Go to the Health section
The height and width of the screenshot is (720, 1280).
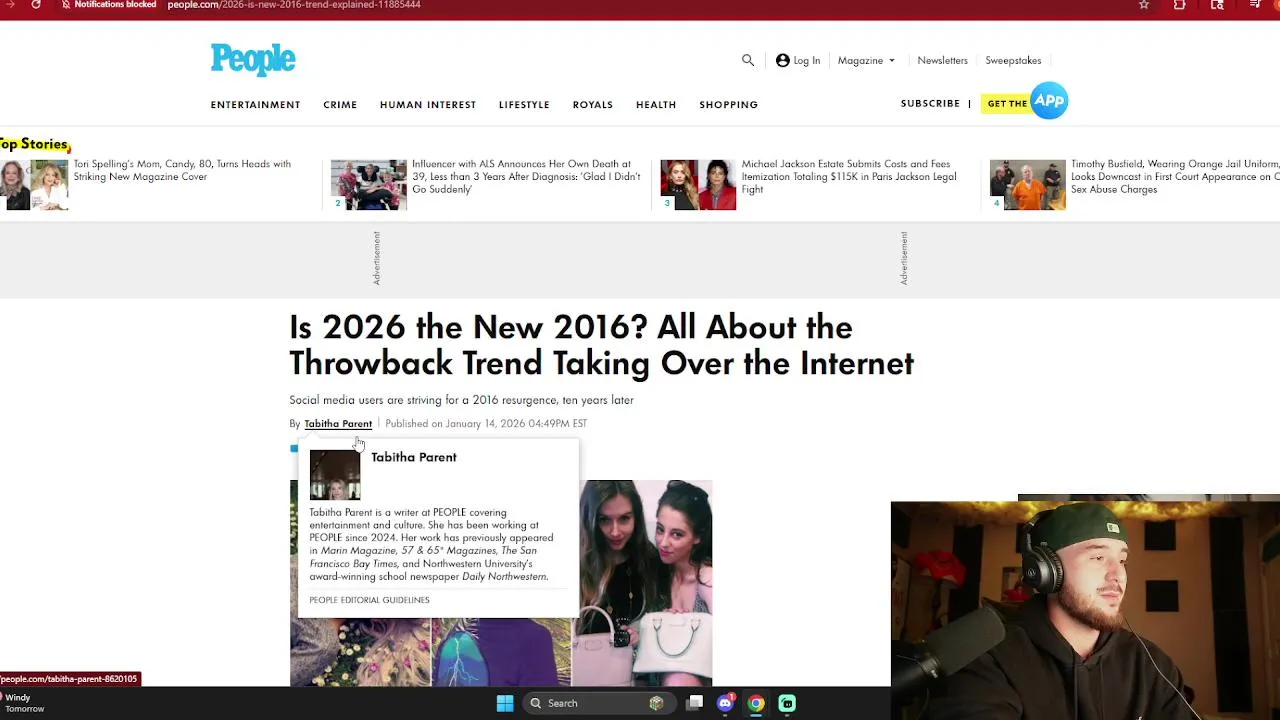656,104
